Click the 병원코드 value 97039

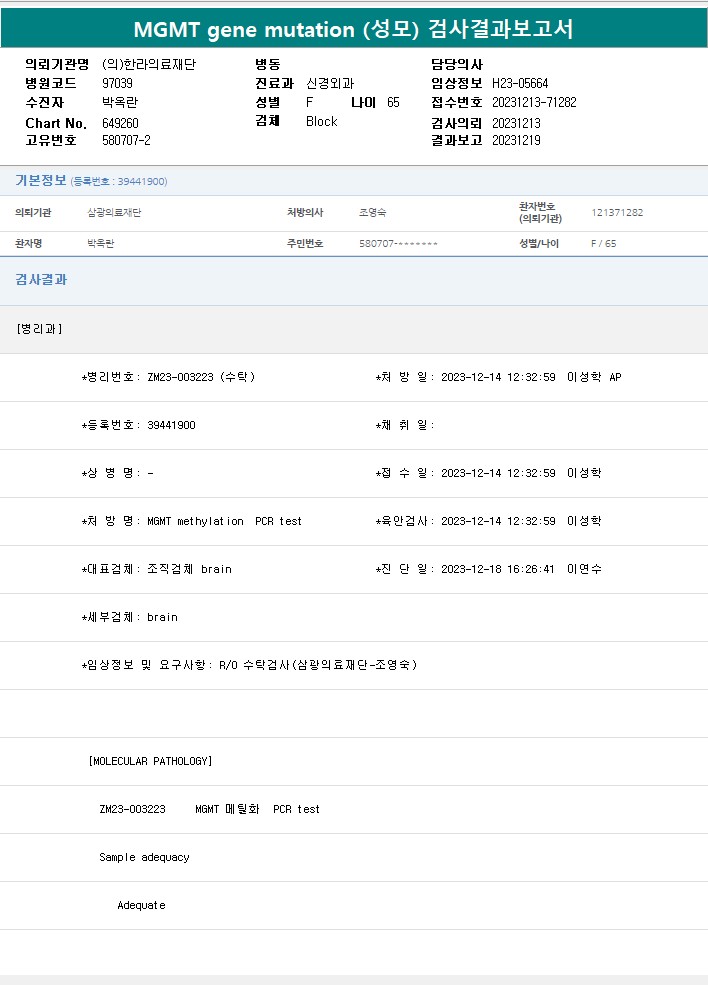[117, 83]
